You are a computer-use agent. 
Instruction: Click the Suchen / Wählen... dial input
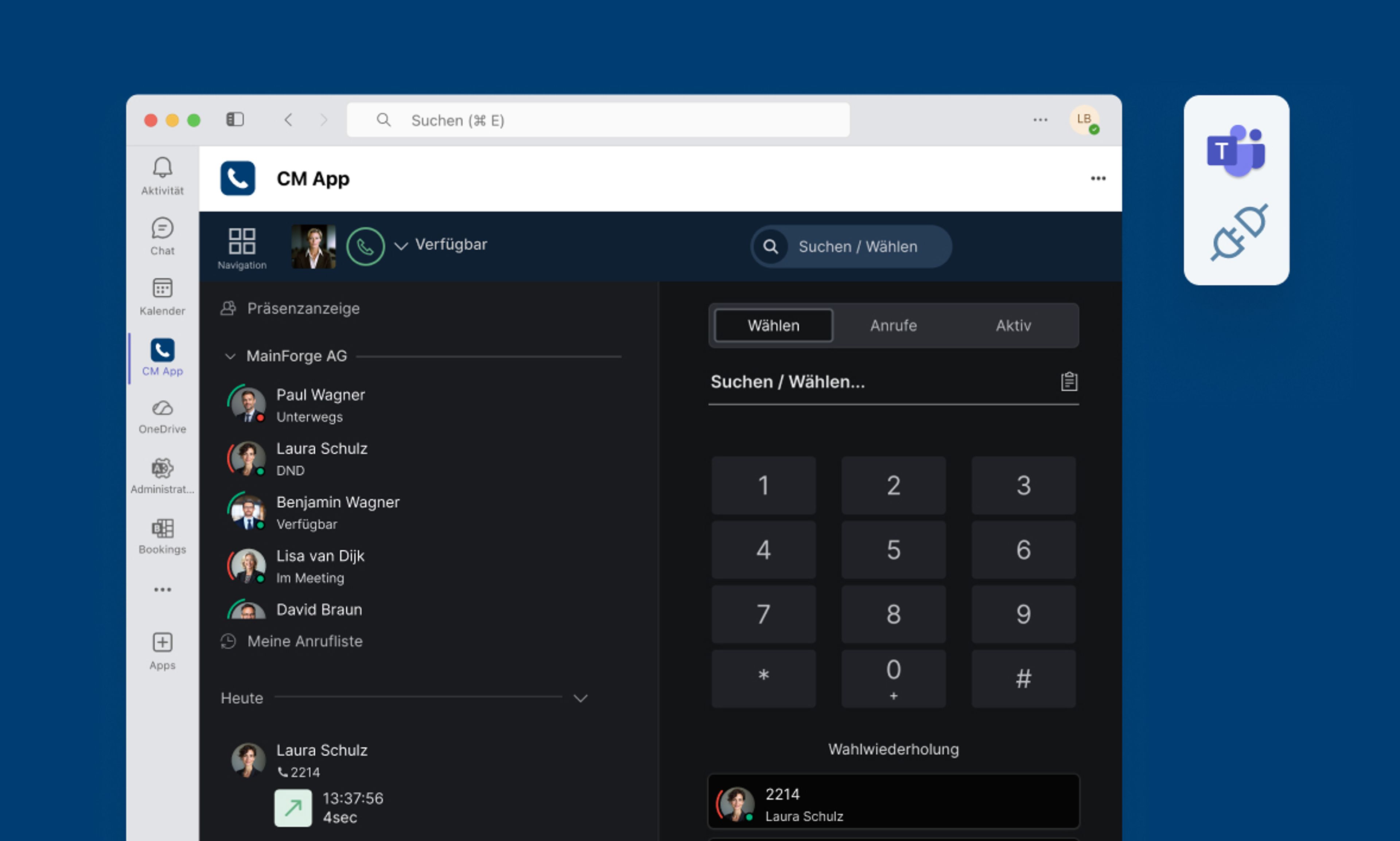pos(893,383)
